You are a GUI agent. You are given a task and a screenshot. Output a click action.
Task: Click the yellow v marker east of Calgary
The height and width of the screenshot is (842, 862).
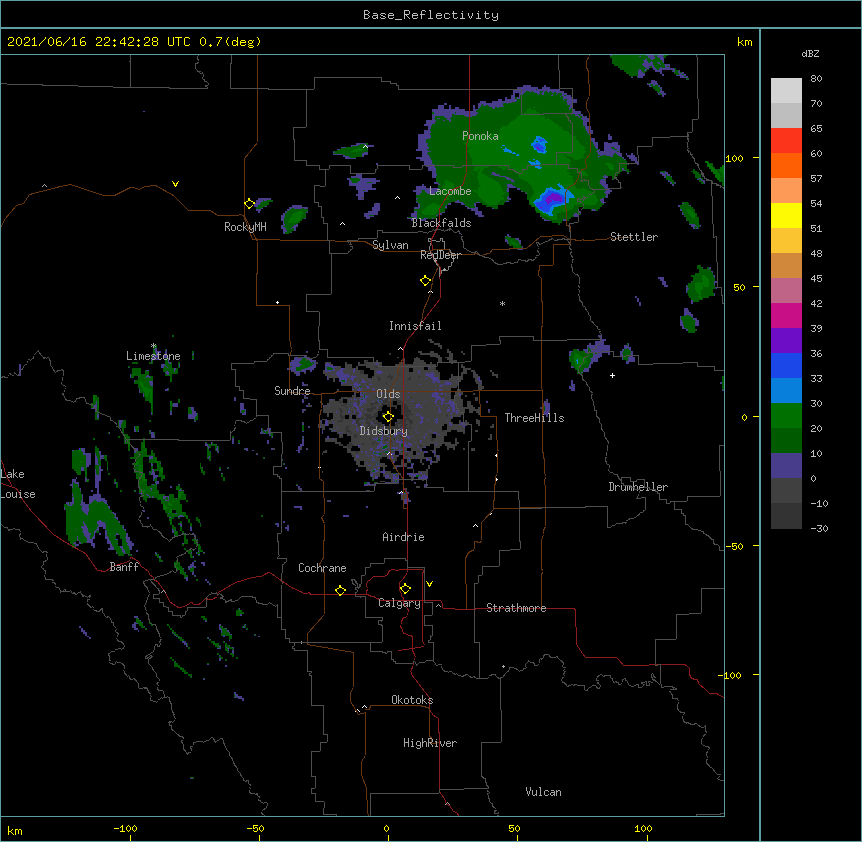point(429,584)
